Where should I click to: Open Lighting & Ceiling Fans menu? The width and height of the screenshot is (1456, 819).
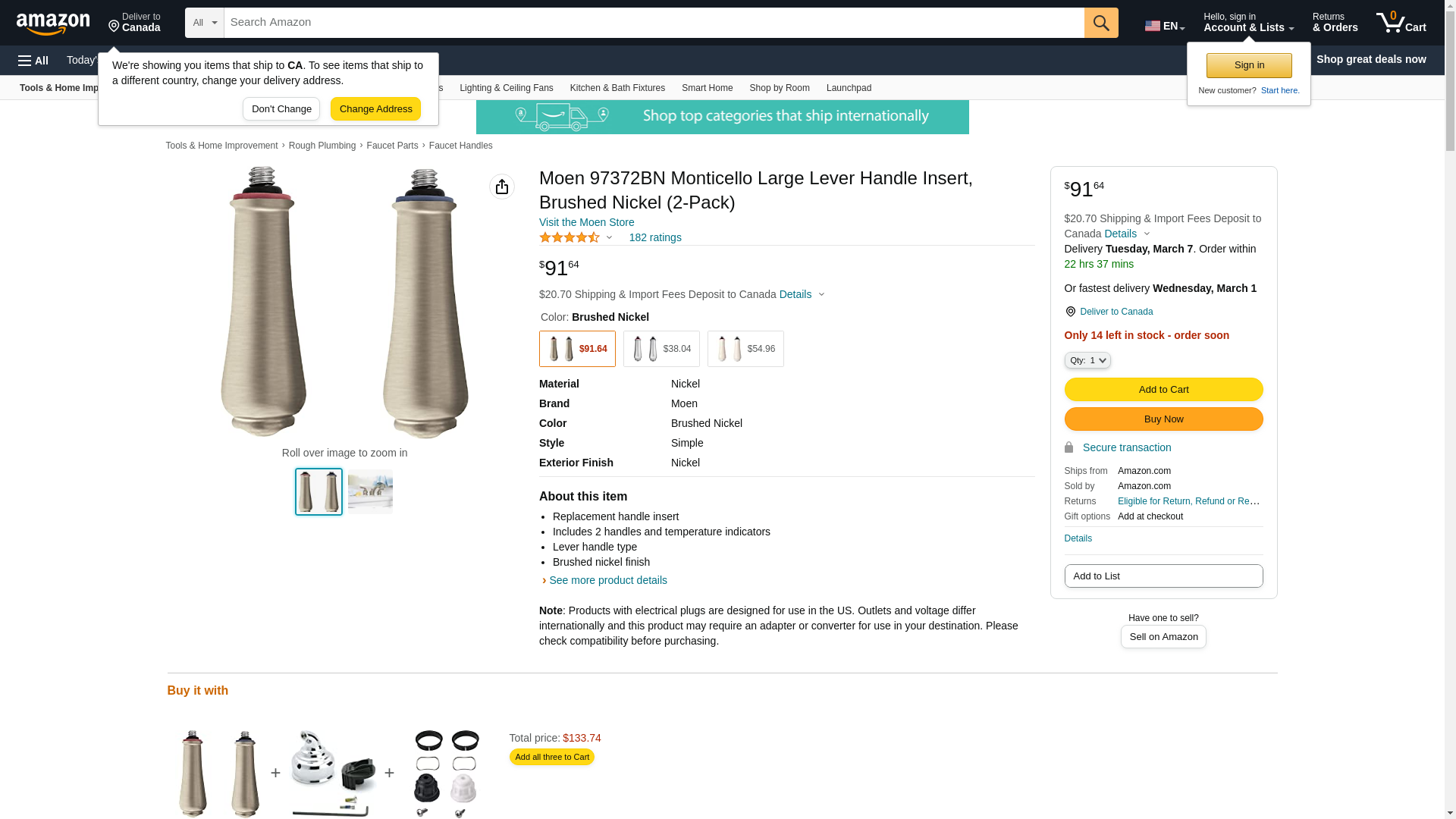(506, 88)
